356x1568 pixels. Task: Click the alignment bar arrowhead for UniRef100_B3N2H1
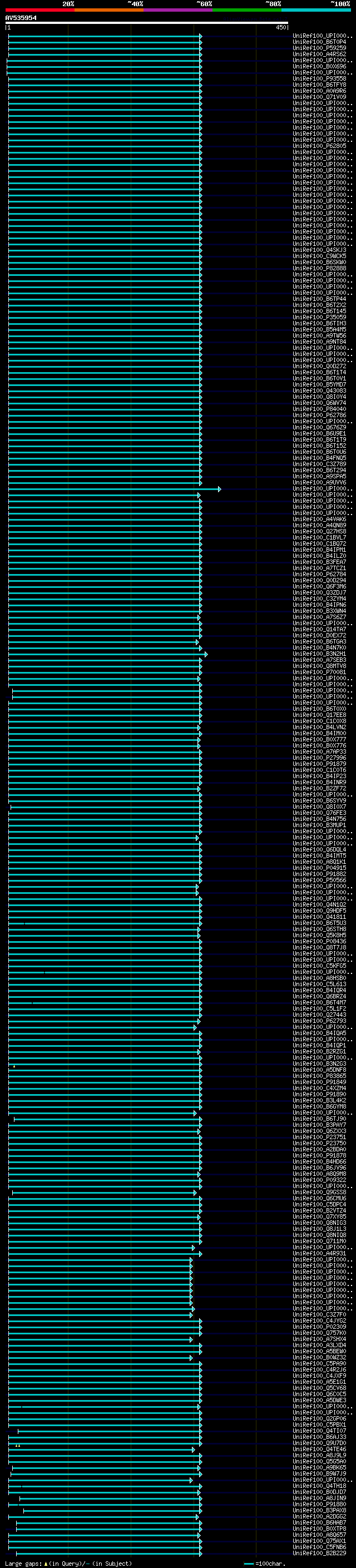206,654
